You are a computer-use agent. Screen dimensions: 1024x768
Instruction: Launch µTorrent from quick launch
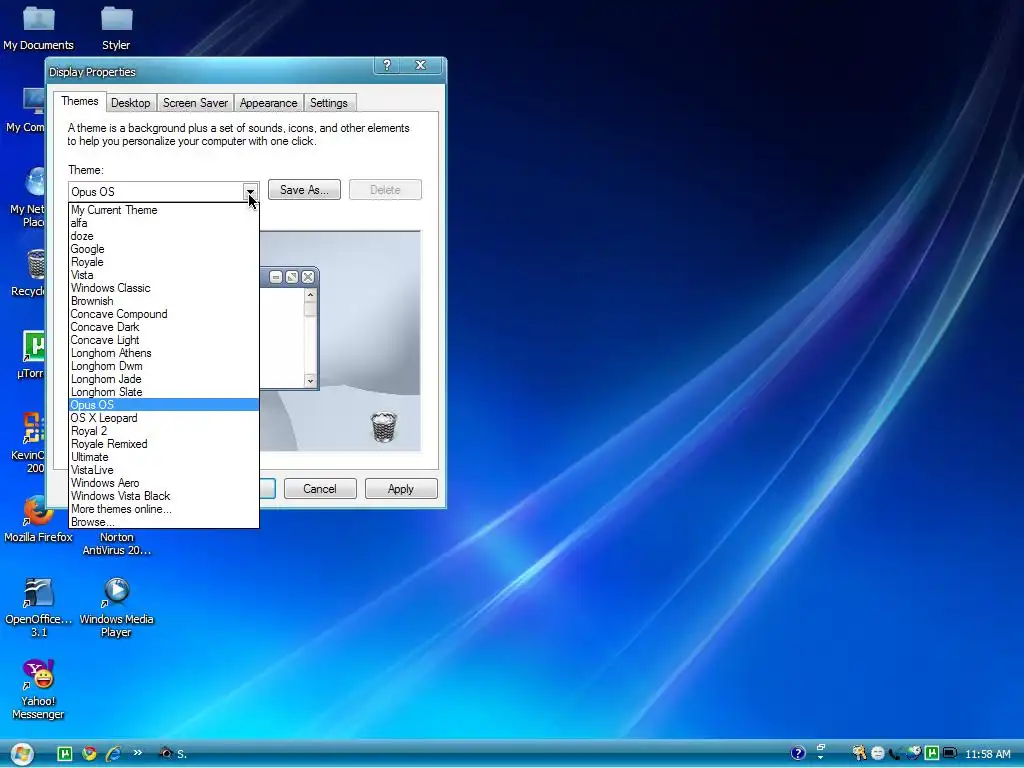pyautogui.click(x=65, y=754)
